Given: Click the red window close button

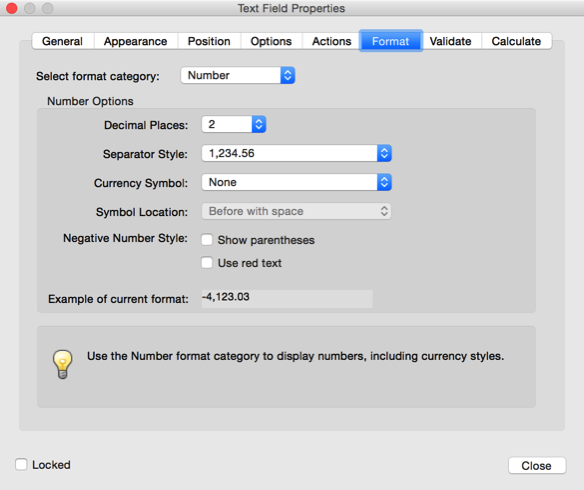Looking at the screenshot, I should (12, 8).
